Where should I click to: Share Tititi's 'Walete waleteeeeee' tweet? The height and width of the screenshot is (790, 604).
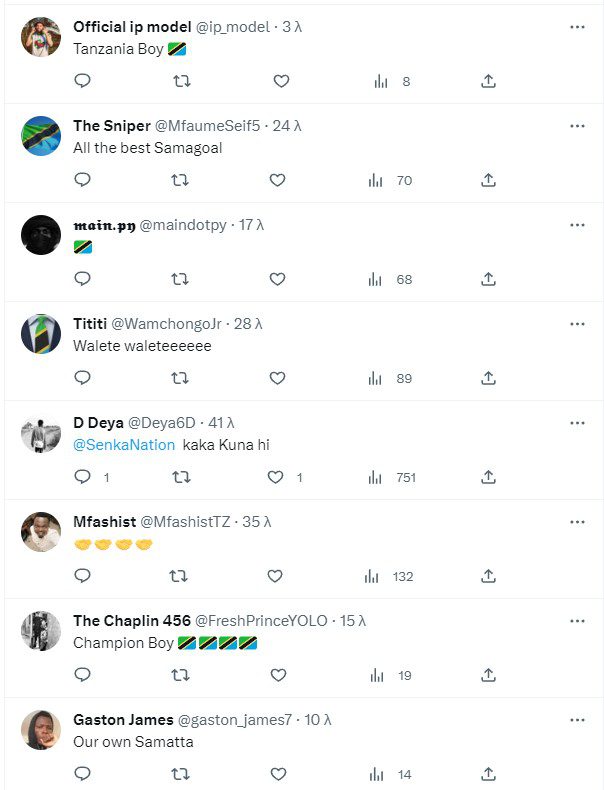(488, 378)
